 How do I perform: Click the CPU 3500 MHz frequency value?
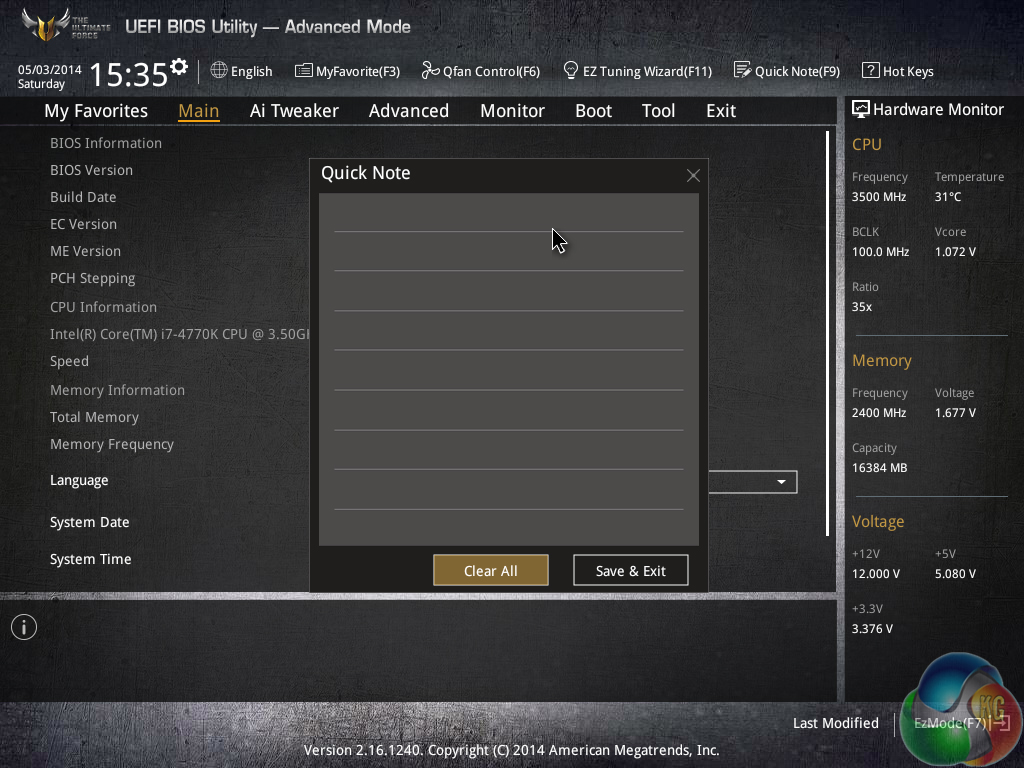878,197
